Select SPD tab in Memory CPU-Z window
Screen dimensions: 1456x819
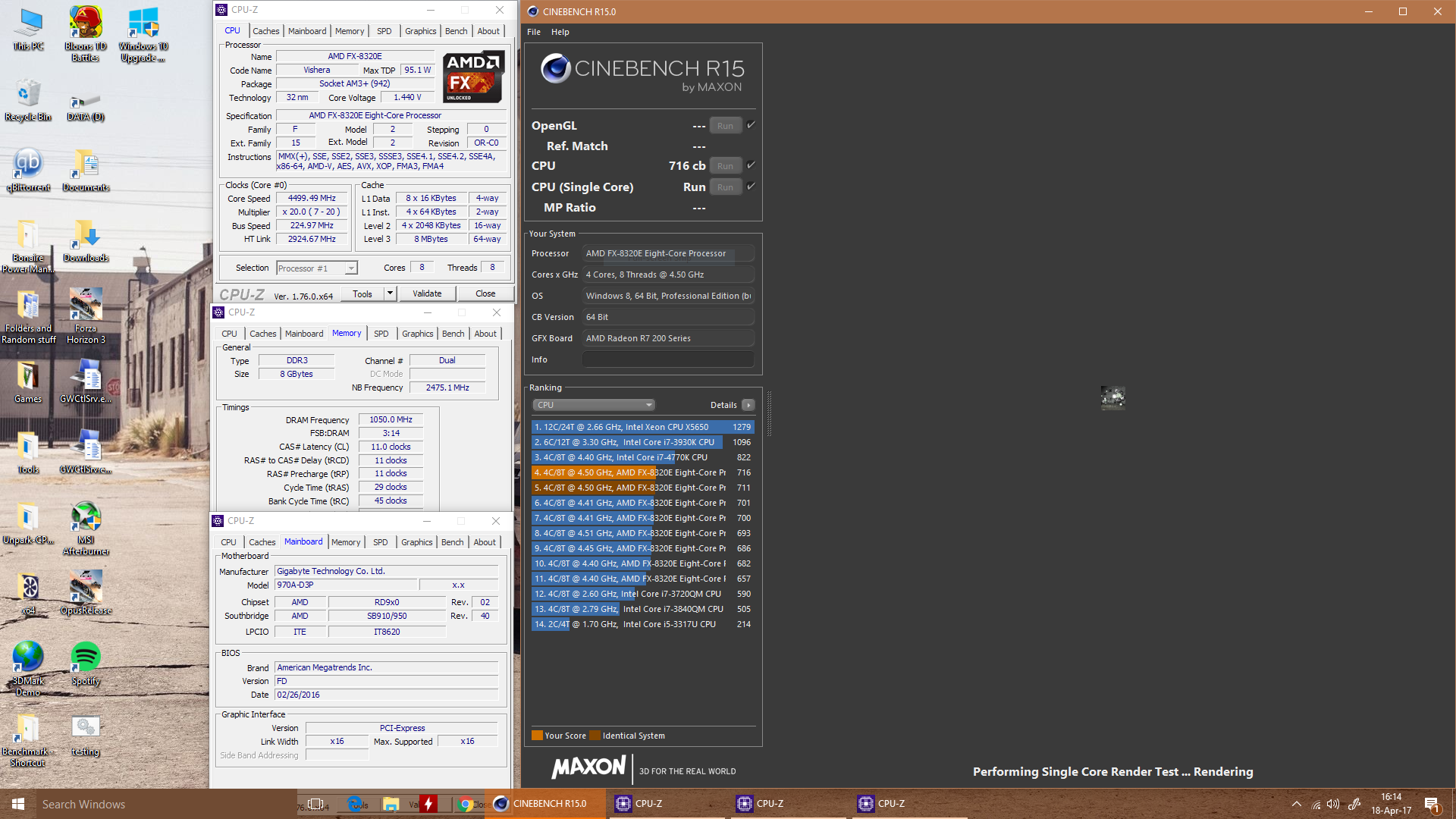click(x=381, y=334)
